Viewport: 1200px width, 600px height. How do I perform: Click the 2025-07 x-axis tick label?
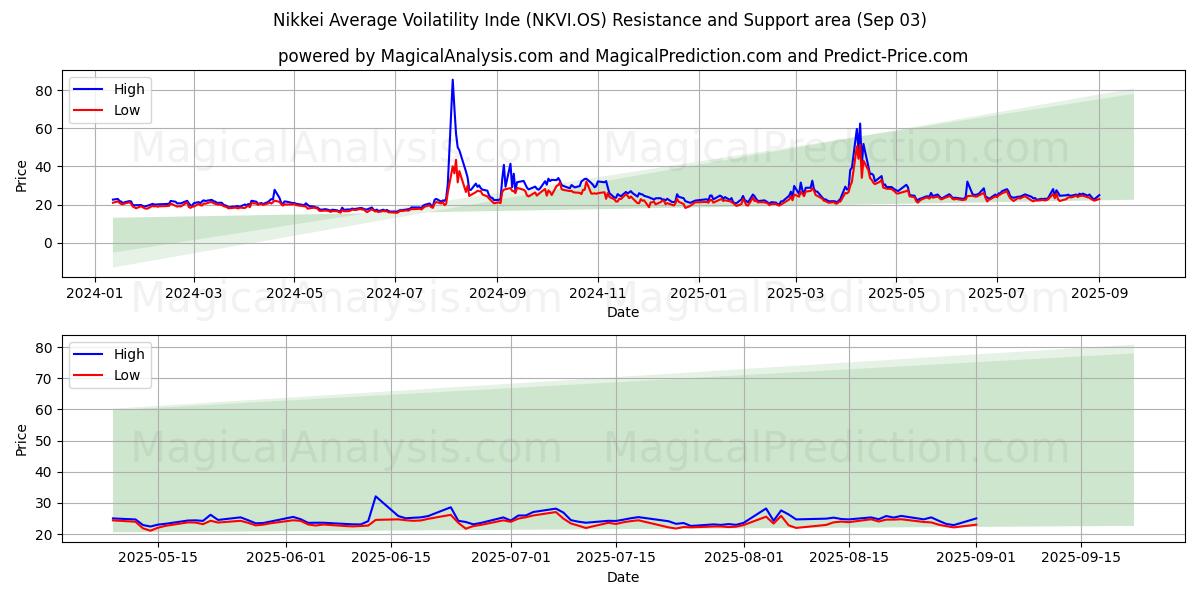(997, 295)
